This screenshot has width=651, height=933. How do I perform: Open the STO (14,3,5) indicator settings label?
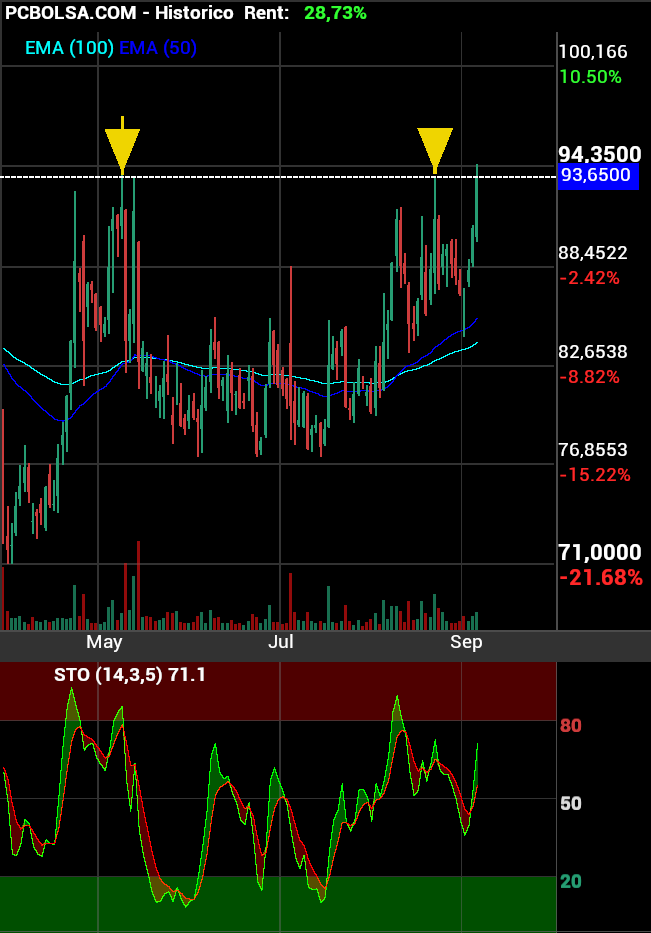point(130,675)
